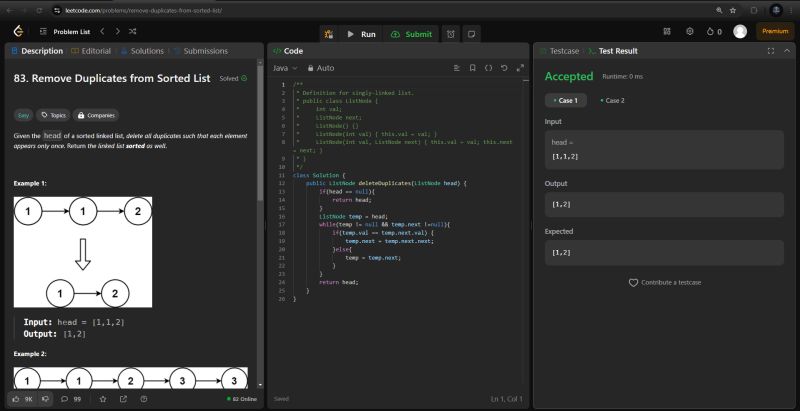Click the LeetCode logo icon
Image resolution: width=800 pixels, height=411 pixels.
pyautogui.click(x=18, y=31)
